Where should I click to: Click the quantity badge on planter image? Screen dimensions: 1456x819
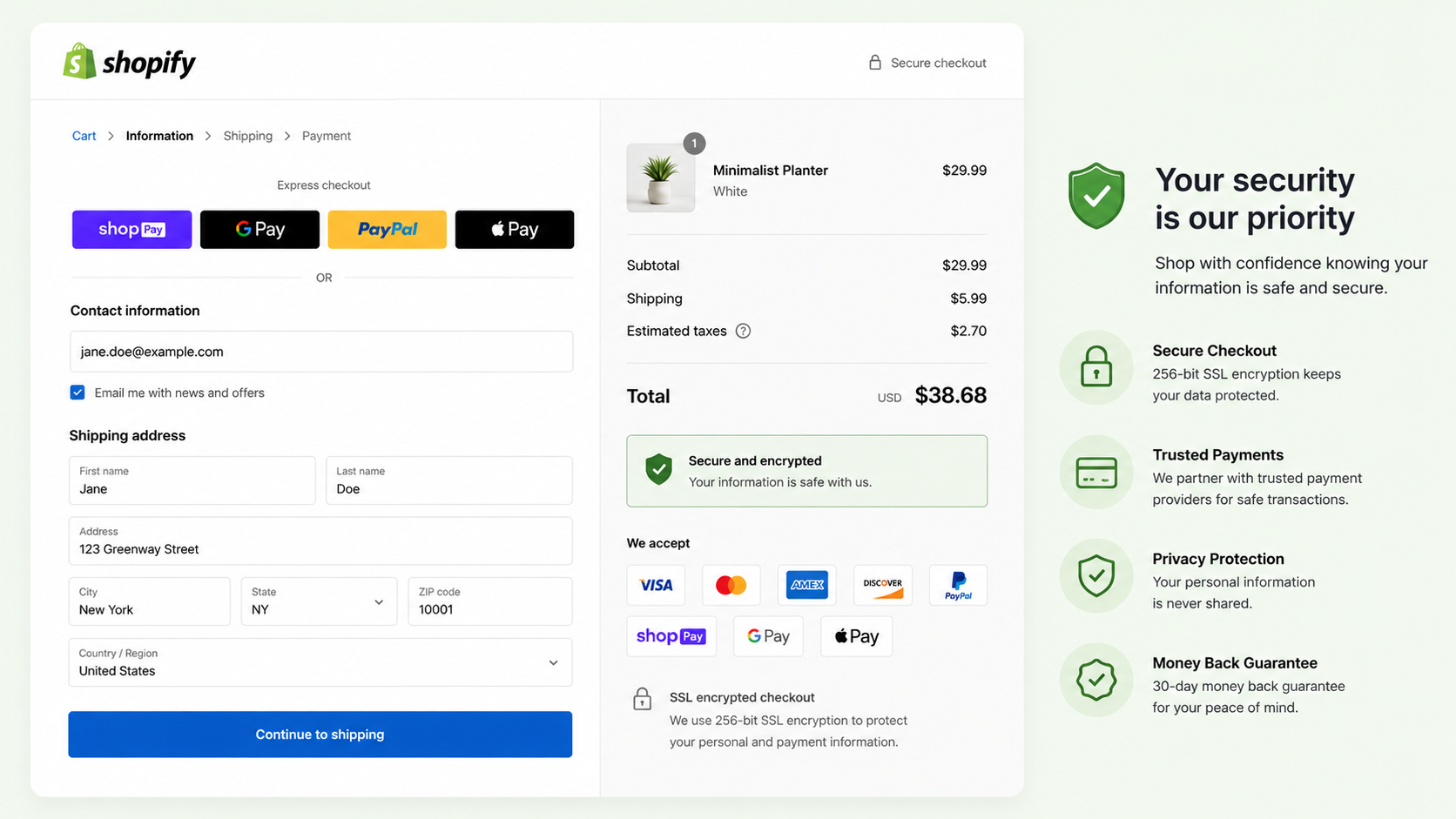(694, 143)
